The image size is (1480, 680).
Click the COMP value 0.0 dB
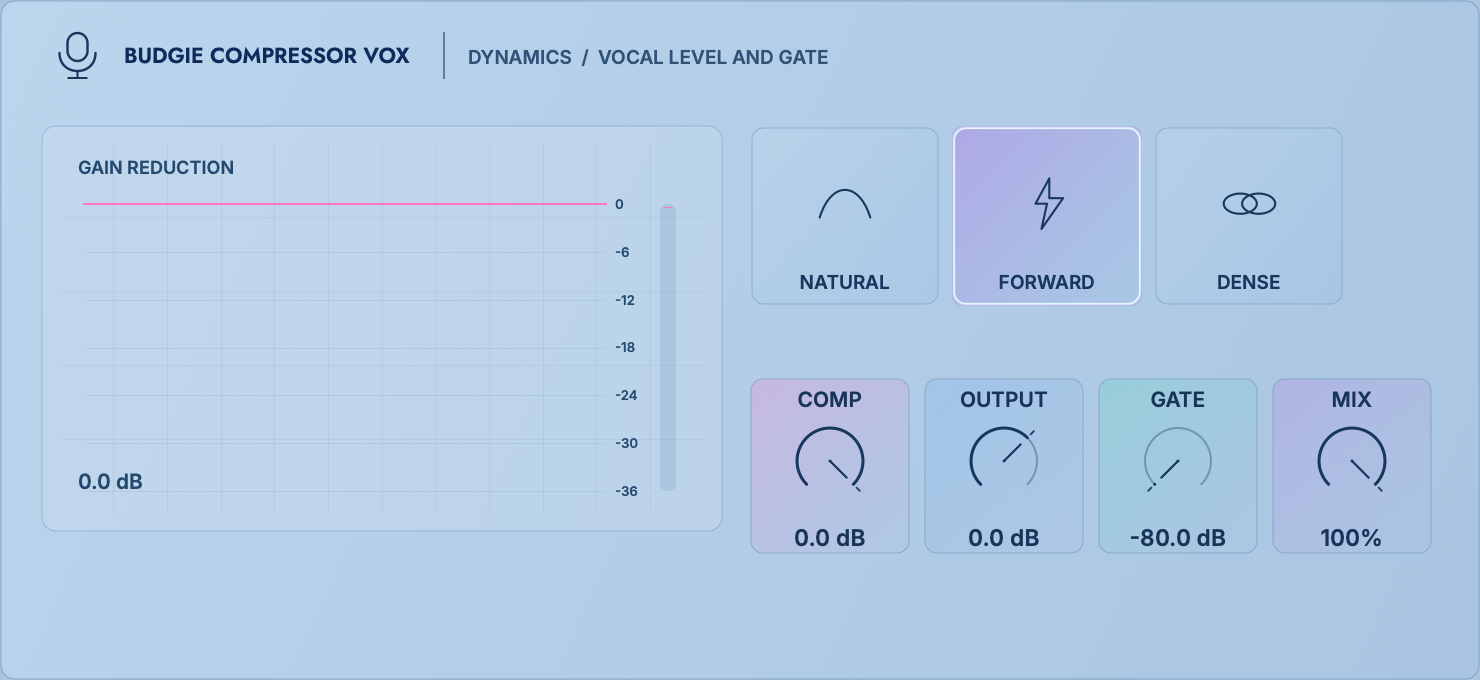click(830, 538)
